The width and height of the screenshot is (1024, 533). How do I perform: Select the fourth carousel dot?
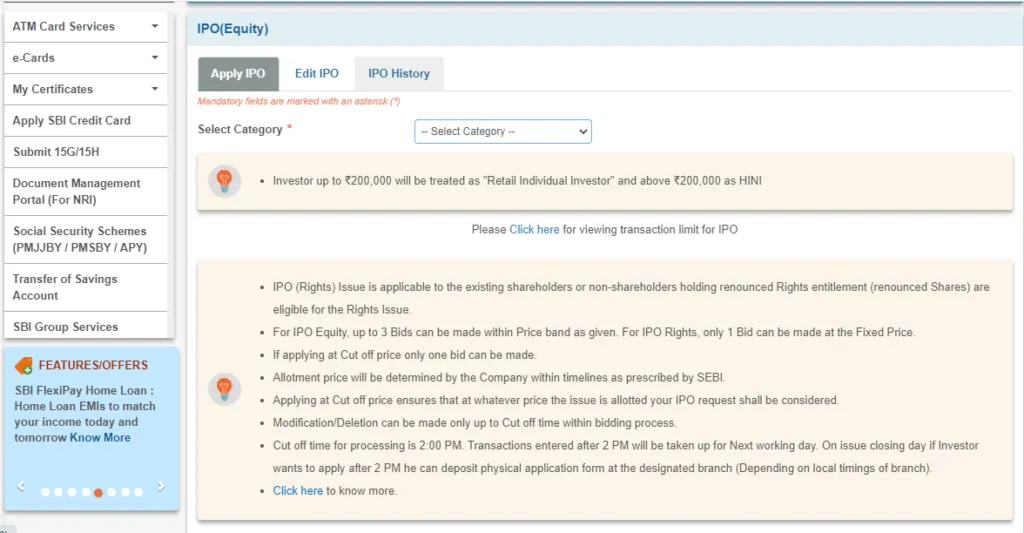click(x=86, y=493)
